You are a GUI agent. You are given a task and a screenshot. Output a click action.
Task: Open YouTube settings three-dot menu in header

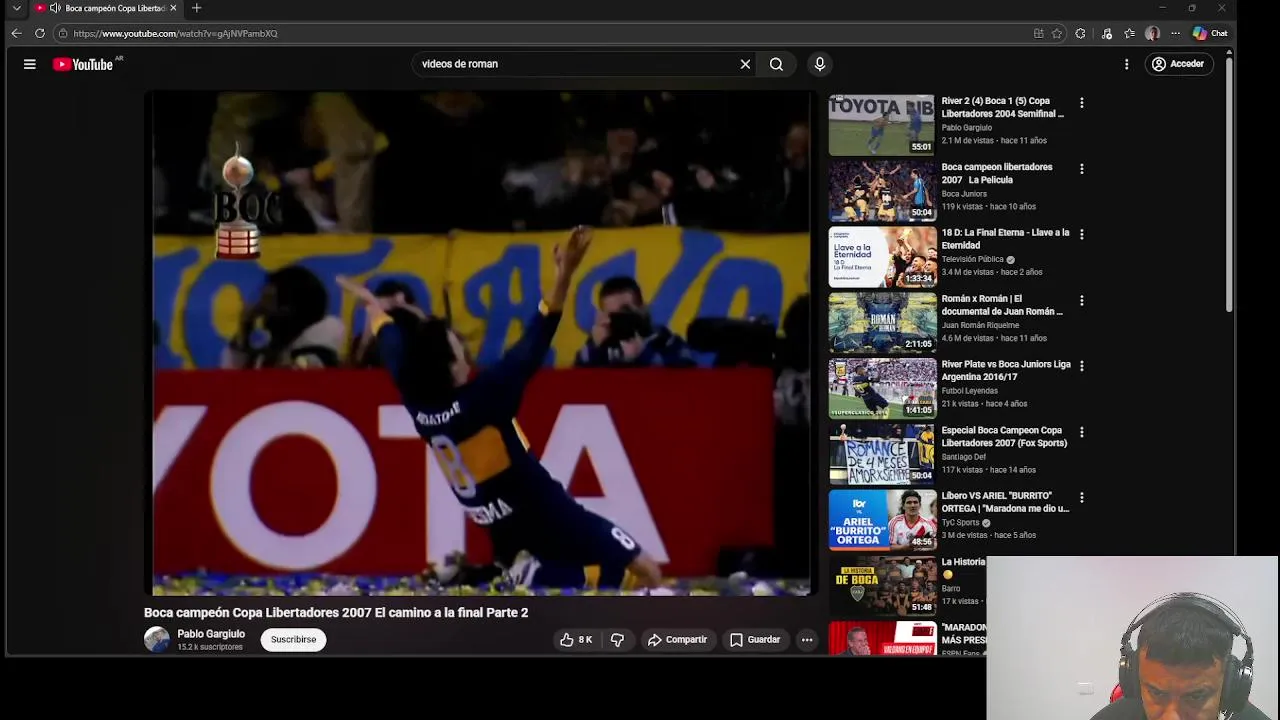tap(1126, 64)
